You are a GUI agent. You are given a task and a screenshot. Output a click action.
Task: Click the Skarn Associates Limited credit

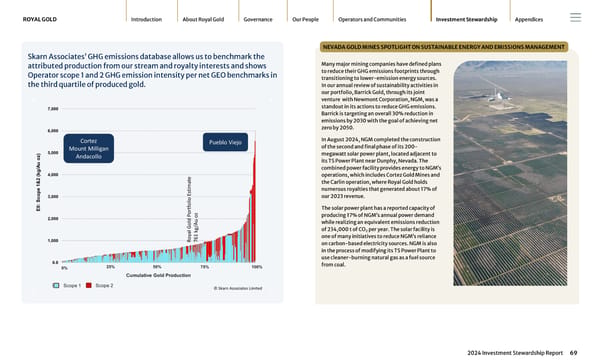(x=238, y=288)
